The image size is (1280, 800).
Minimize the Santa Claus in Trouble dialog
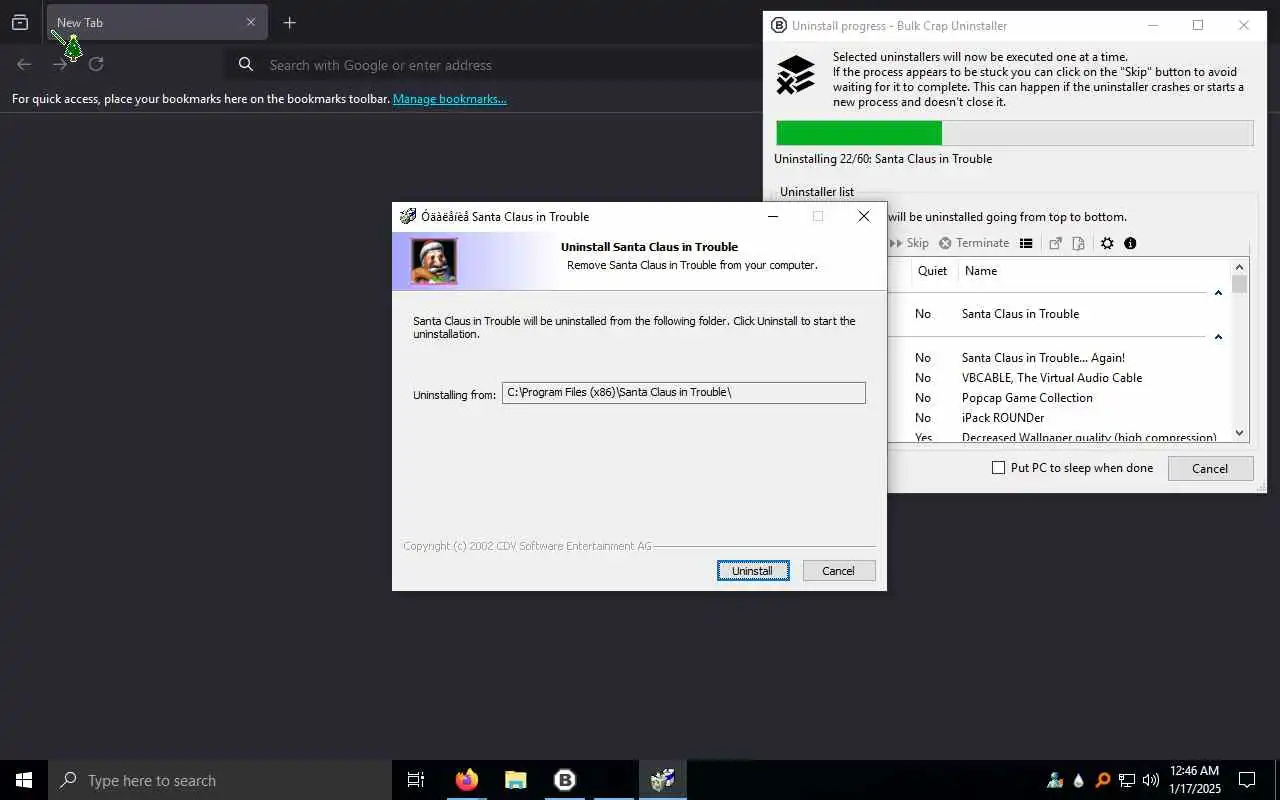point(773,216)
